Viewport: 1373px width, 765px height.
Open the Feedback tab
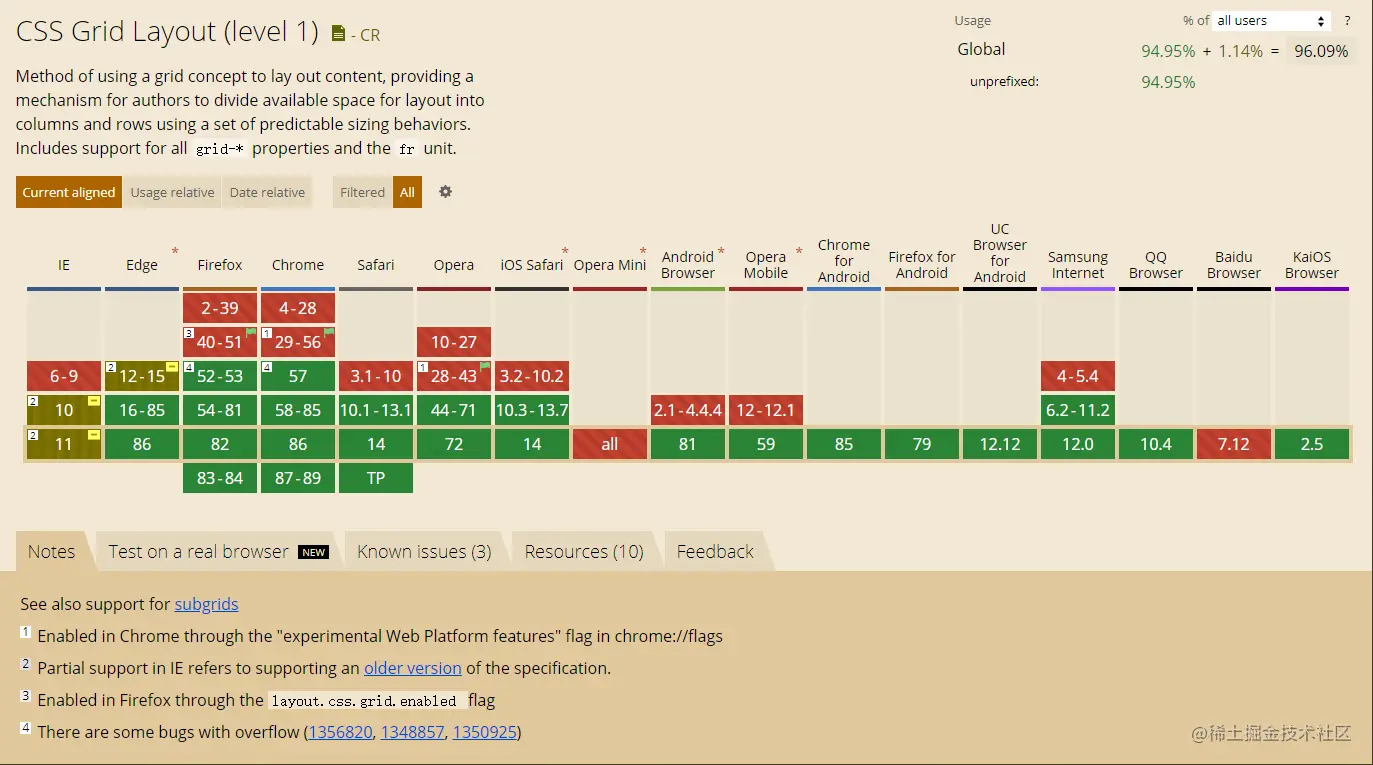(715, 552)
